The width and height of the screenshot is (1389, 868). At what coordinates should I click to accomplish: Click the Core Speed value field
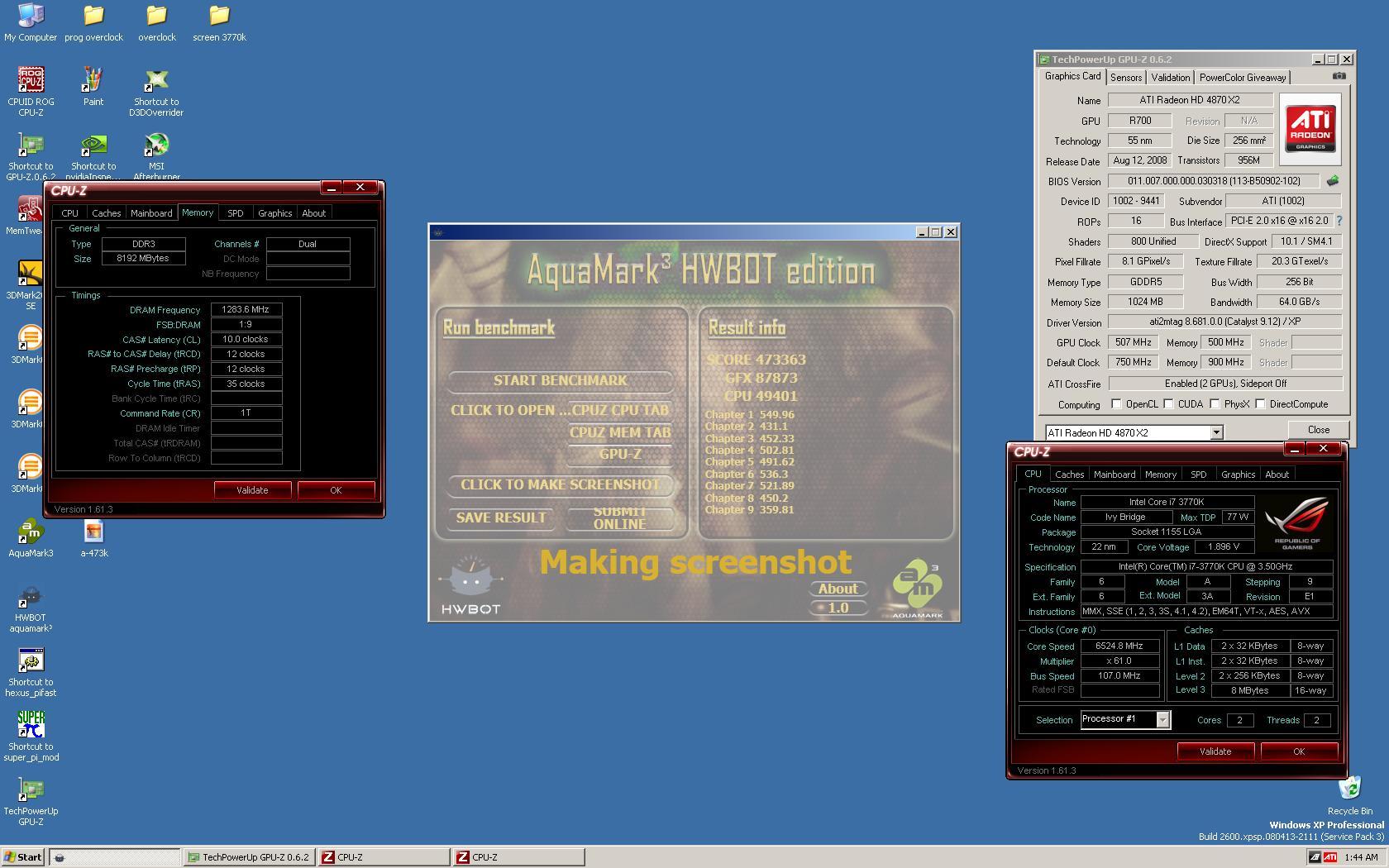click(1119, 646)
